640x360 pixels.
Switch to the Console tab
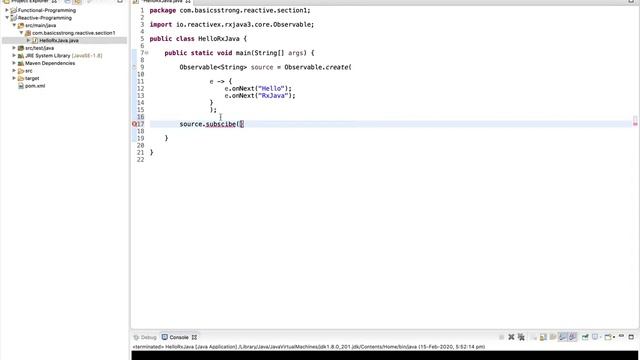[179, 337]
